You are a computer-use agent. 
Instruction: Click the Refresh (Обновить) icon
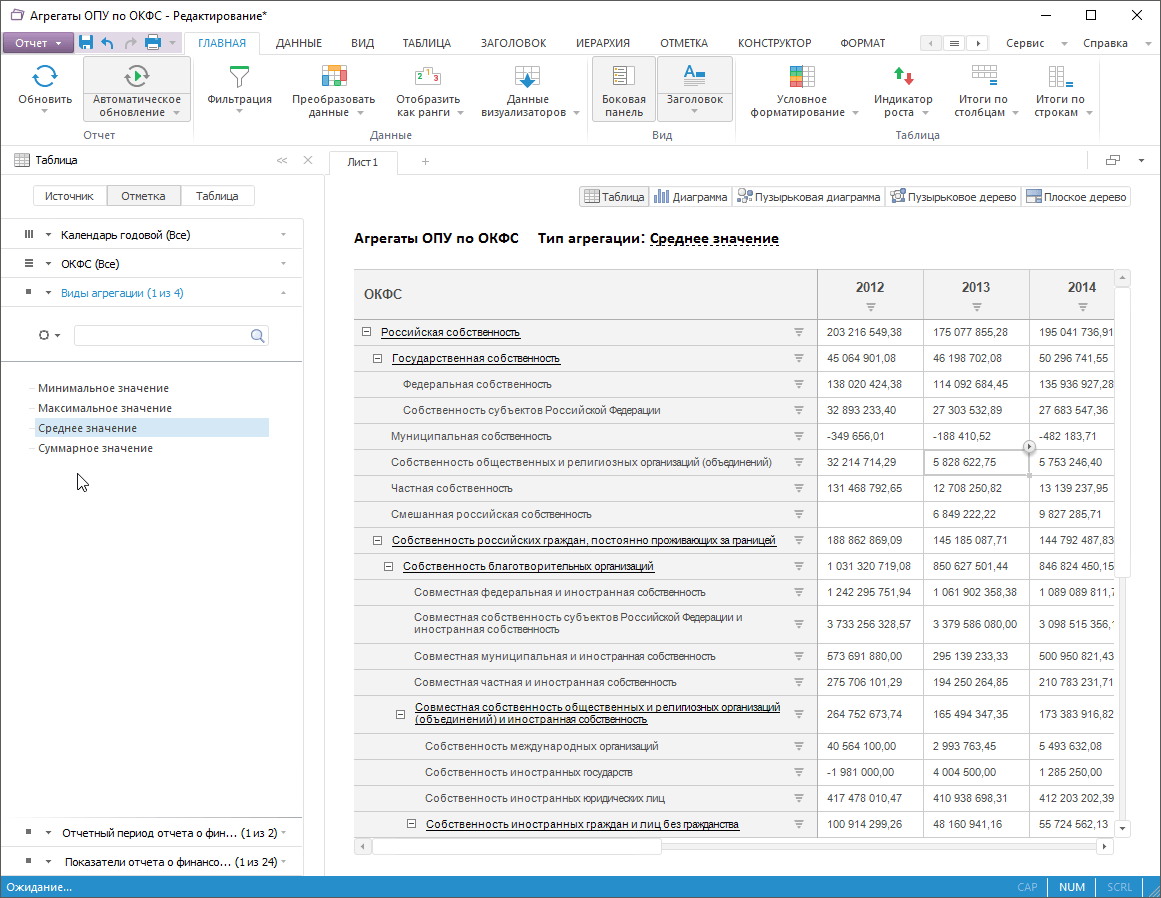click(45, 77)
